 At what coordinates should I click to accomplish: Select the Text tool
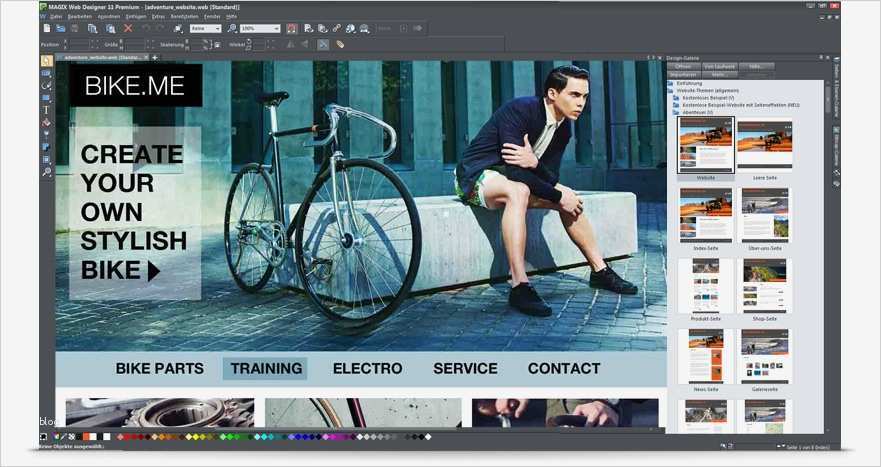click(47, 110)
